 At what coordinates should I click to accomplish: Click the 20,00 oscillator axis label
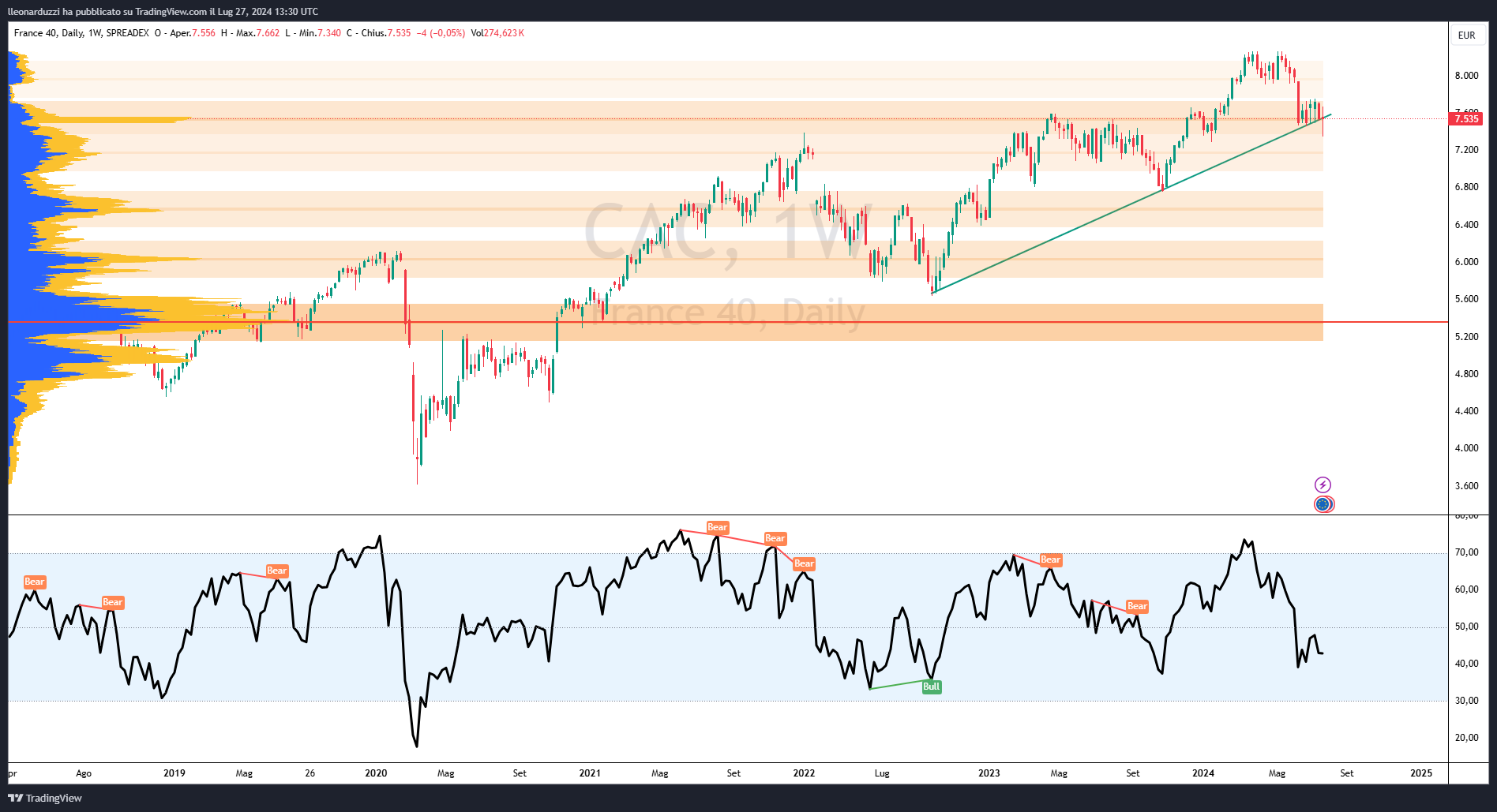point(1466,738)
